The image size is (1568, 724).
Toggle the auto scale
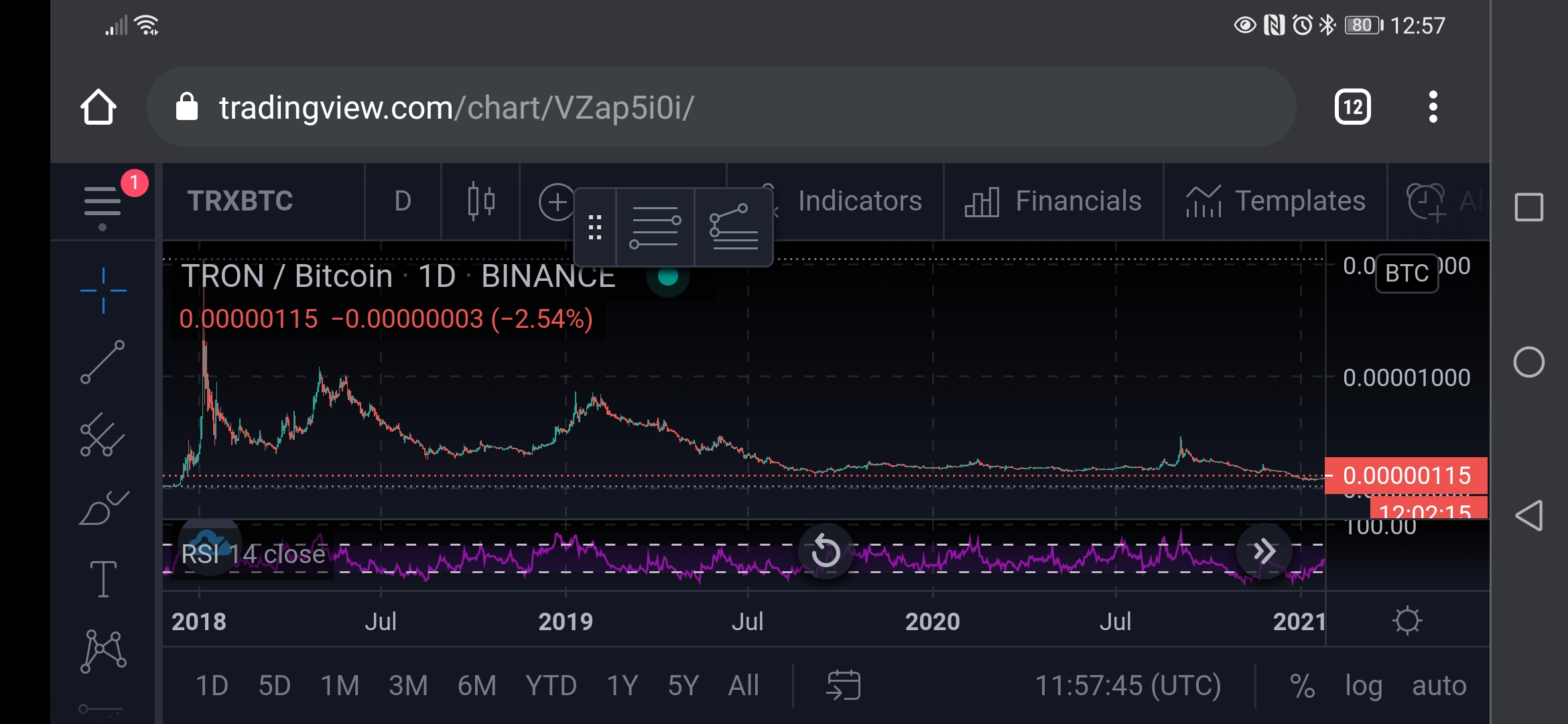coord(1439,686)
